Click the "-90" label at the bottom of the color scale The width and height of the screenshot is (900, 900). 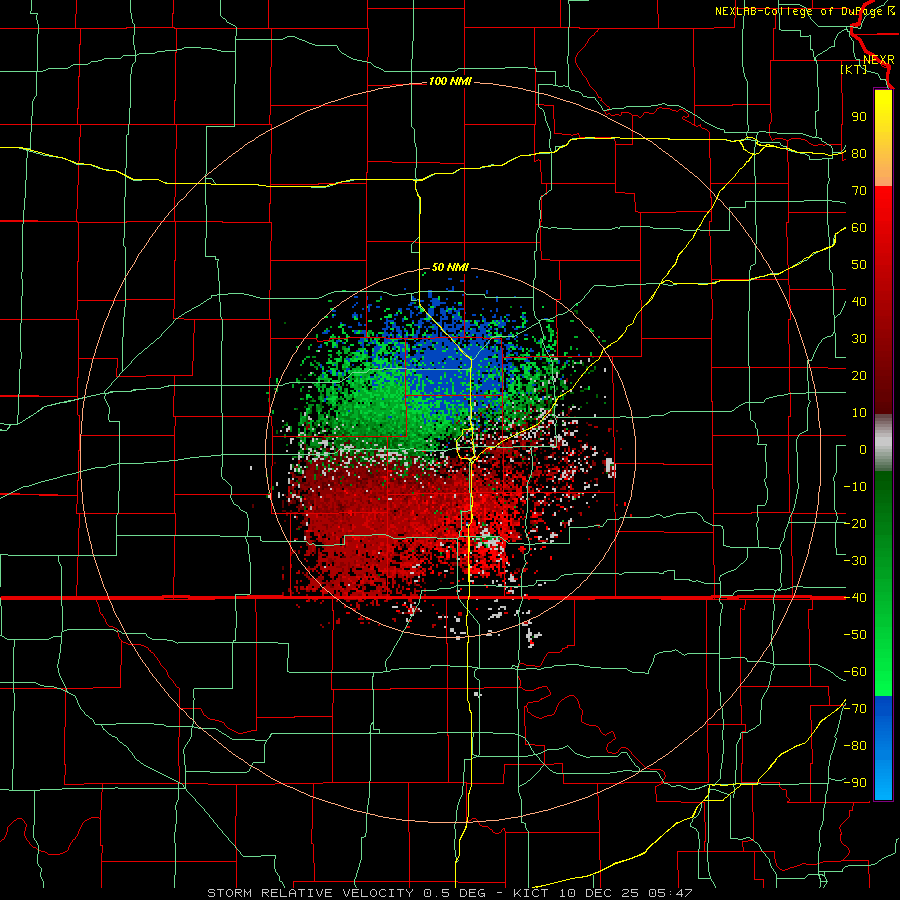pos(855,783)
